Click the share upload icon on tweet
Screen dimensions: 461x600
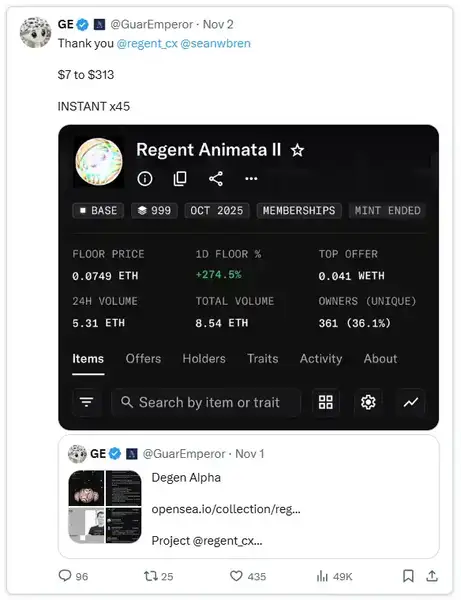pyautogui.click(x=432, y=576)
